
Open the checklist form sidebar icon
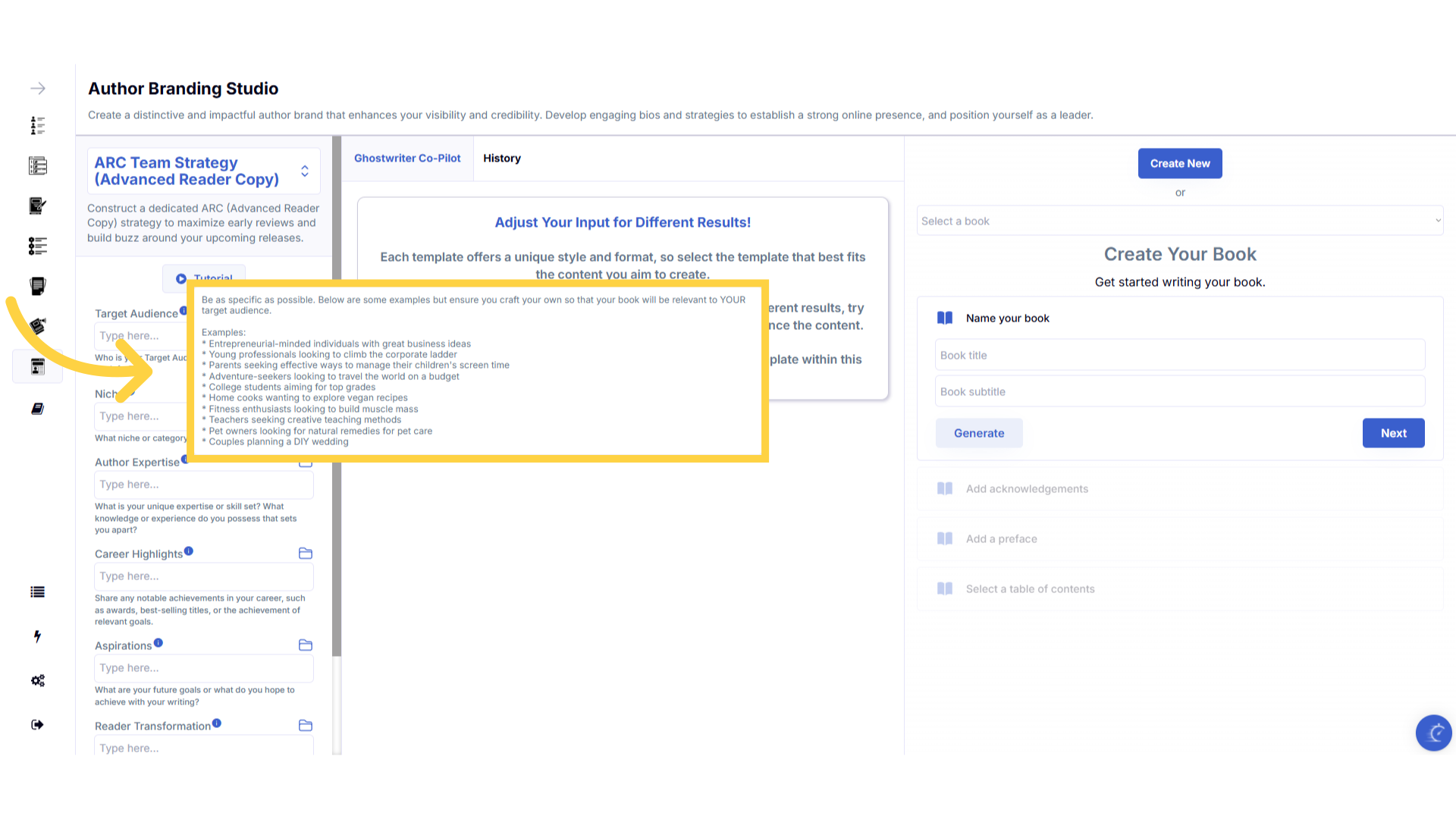pyautogui.click(x=38, y=166)
